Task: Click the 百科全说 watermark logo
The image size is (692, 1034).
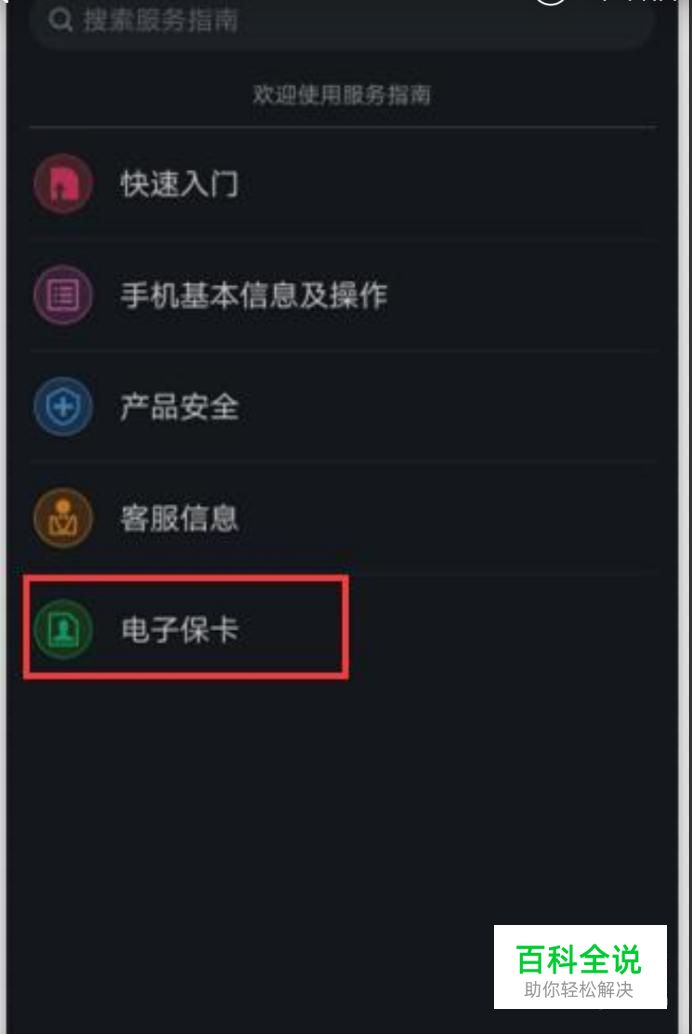Action: 579,959
